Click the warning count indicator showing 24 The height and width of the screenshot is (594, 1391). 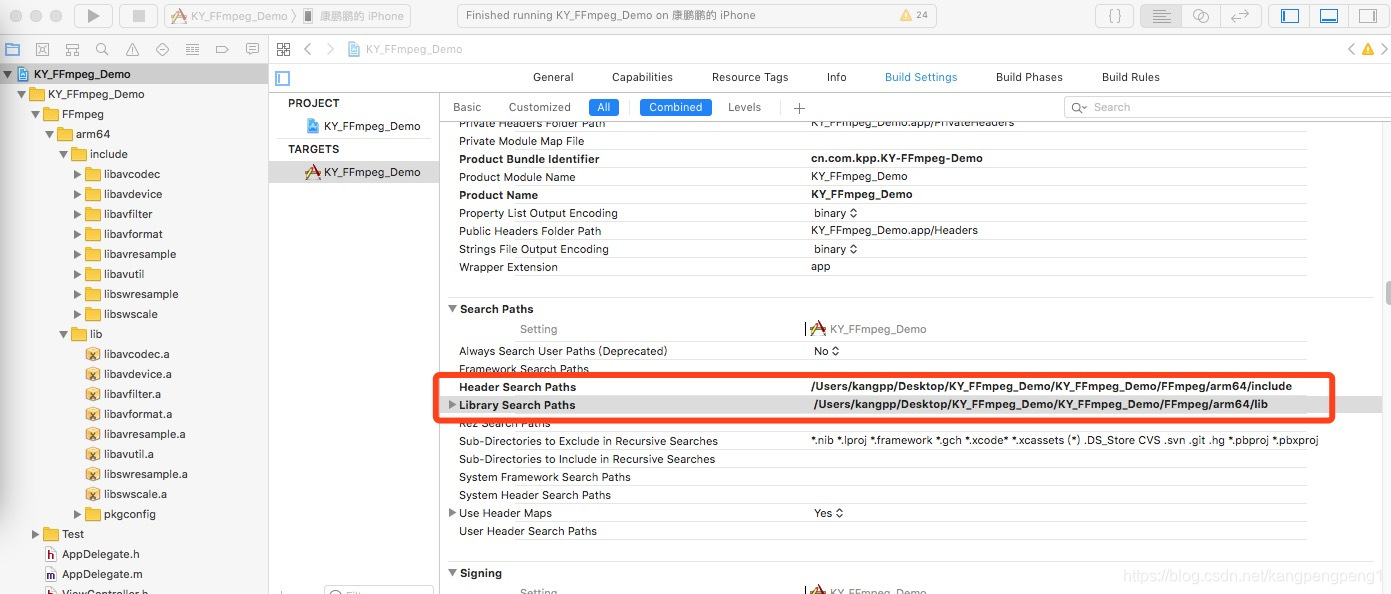914,16
